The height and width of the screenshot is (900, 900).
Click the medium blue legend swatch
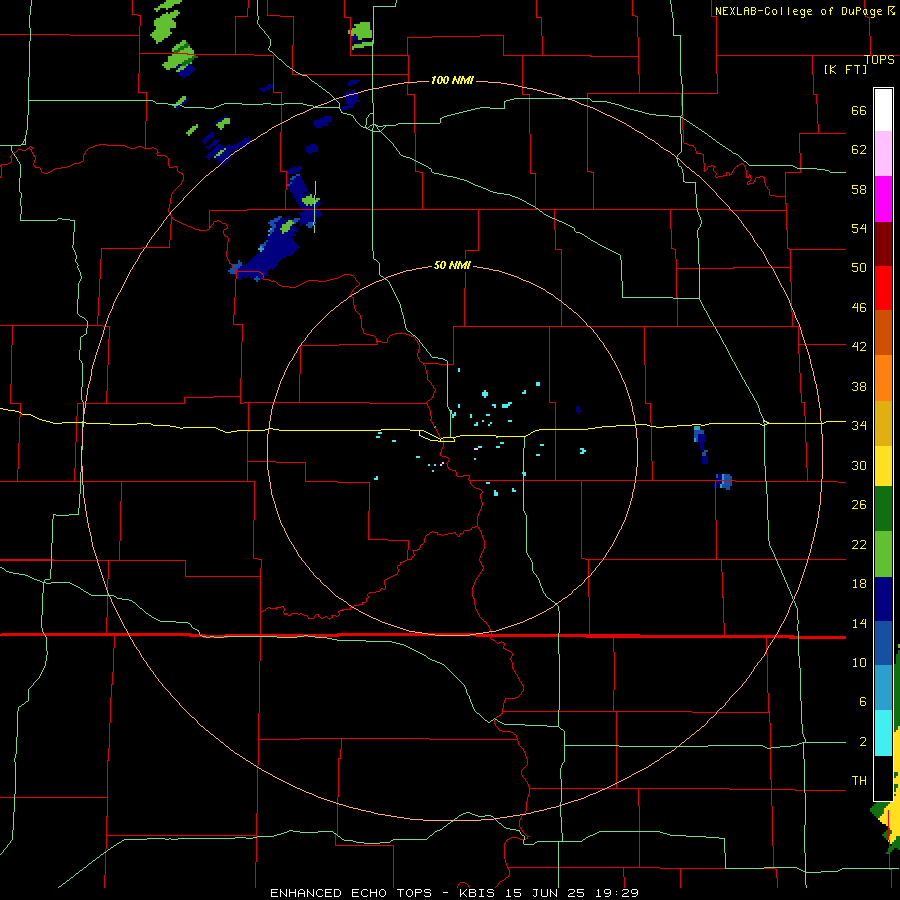click(x=883, y=643)
